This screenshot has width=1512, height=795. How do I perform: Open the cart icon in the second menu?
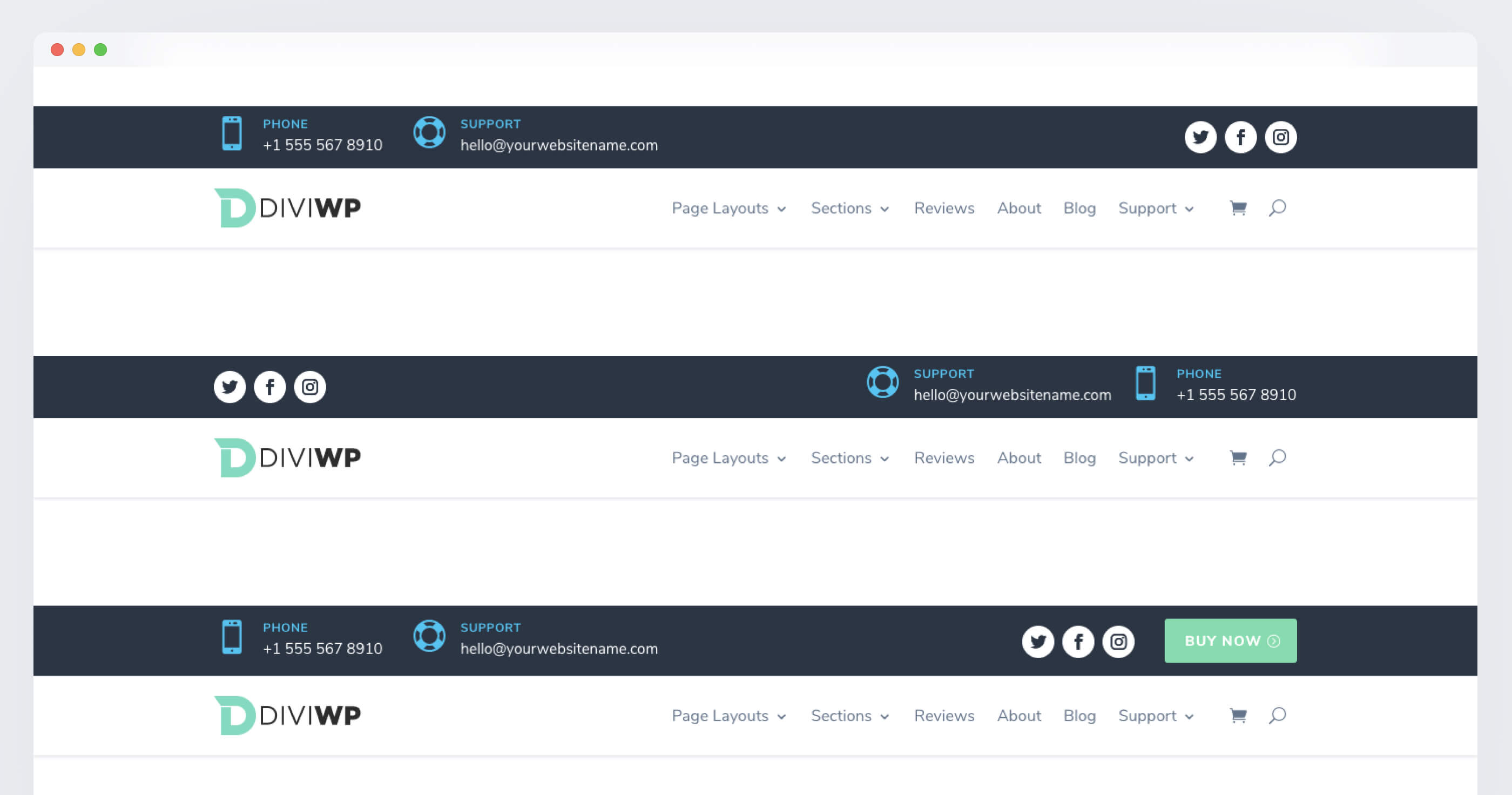[1238, 457]
